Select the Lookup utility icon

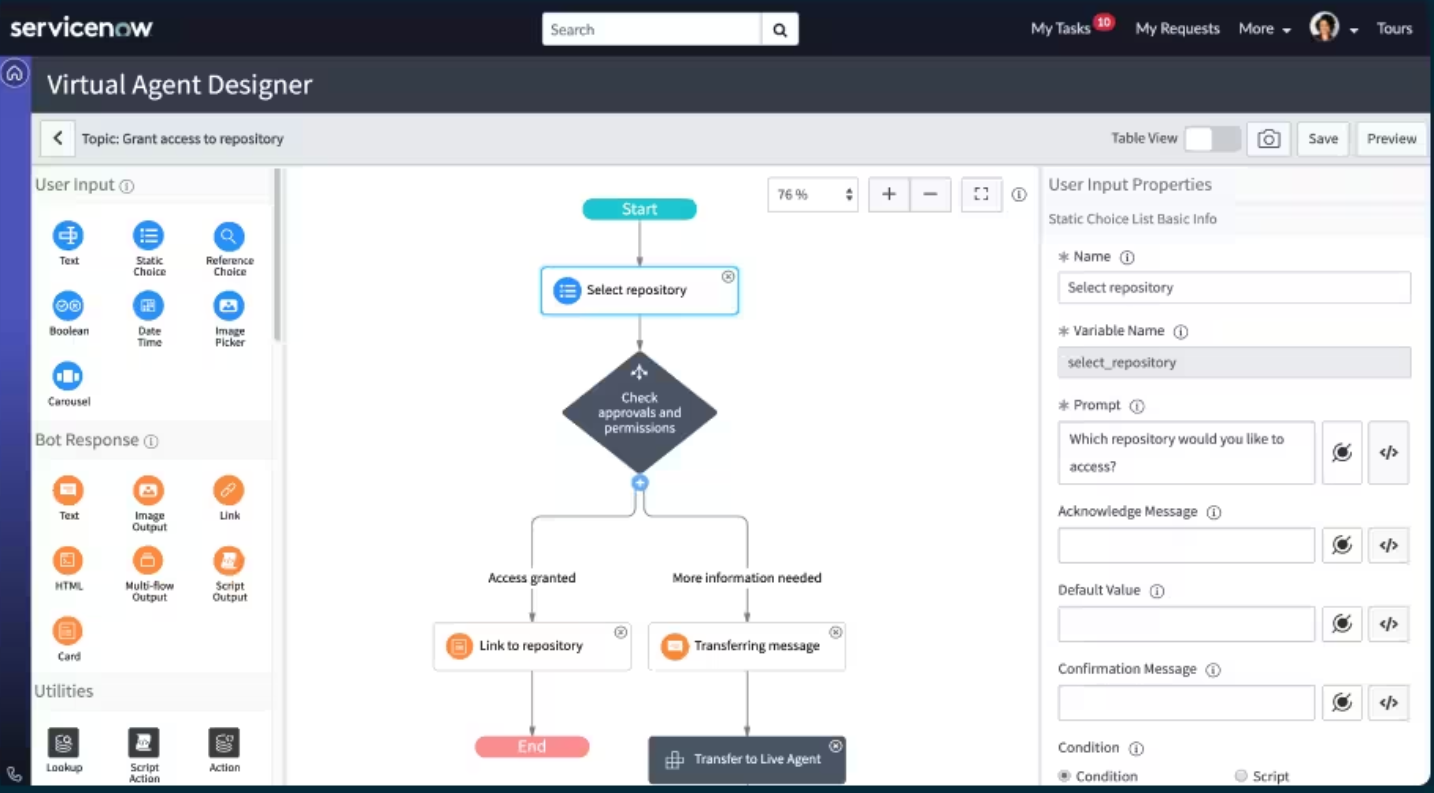point(63,743)
